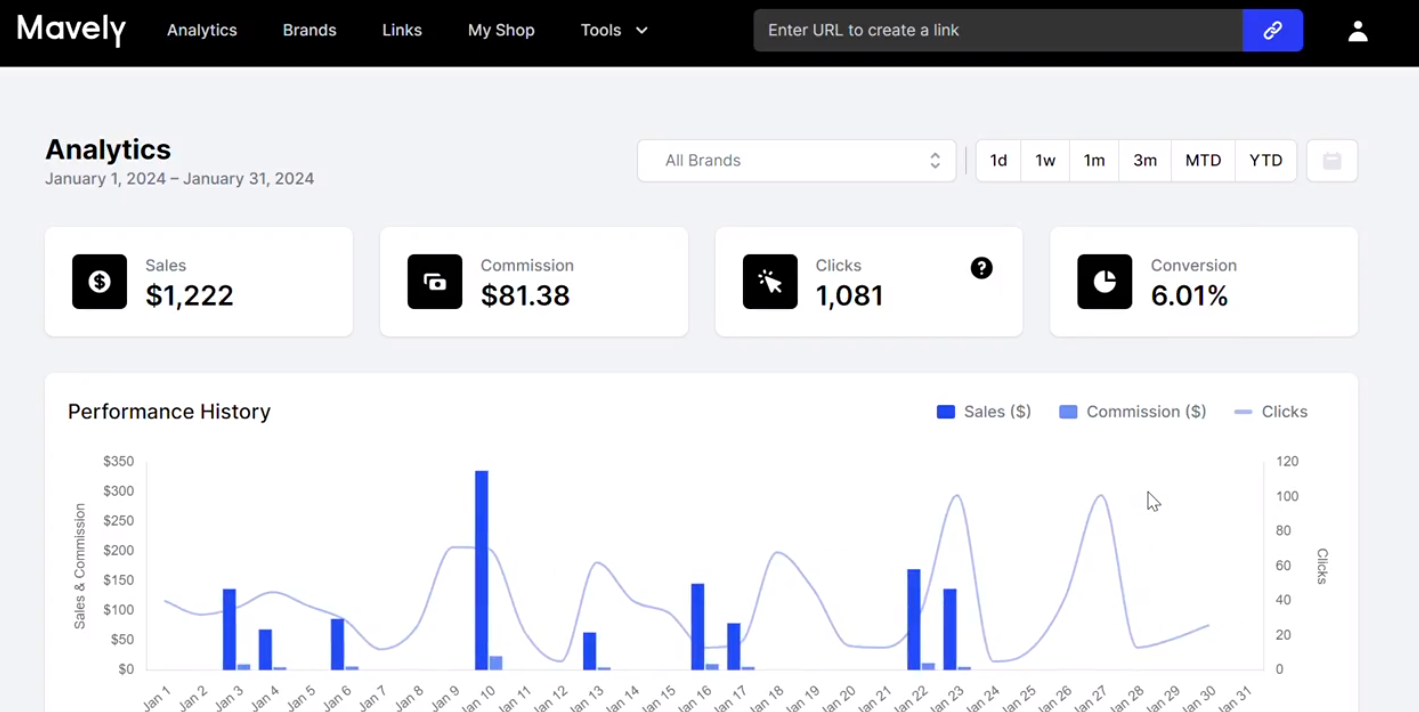The width and height of the screenshot is (1419, 712).
Task: Click the Mavely logo
Action: pos(71,30)
